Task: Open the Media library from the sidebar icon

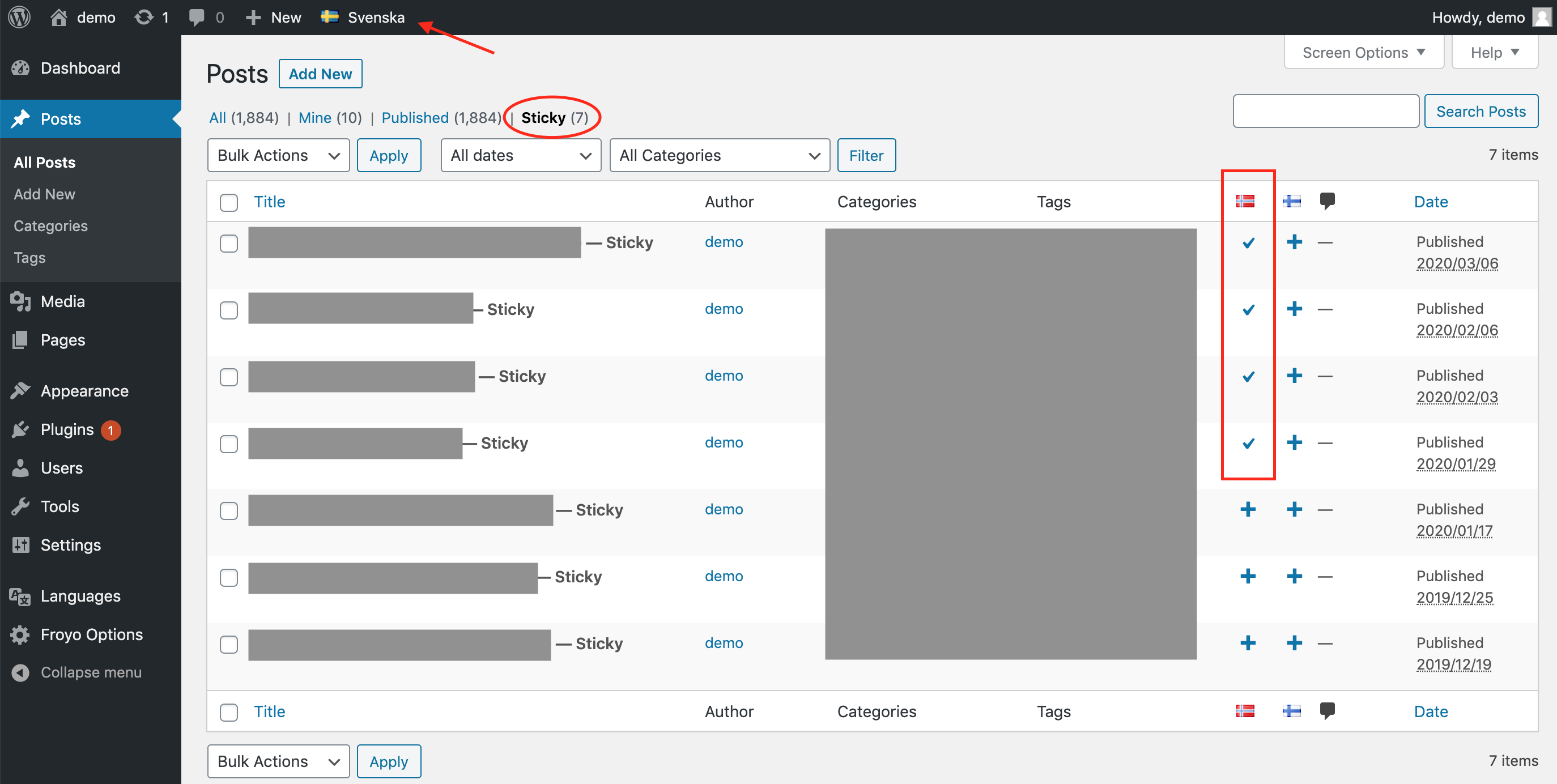Action: [x=20, y=301]
